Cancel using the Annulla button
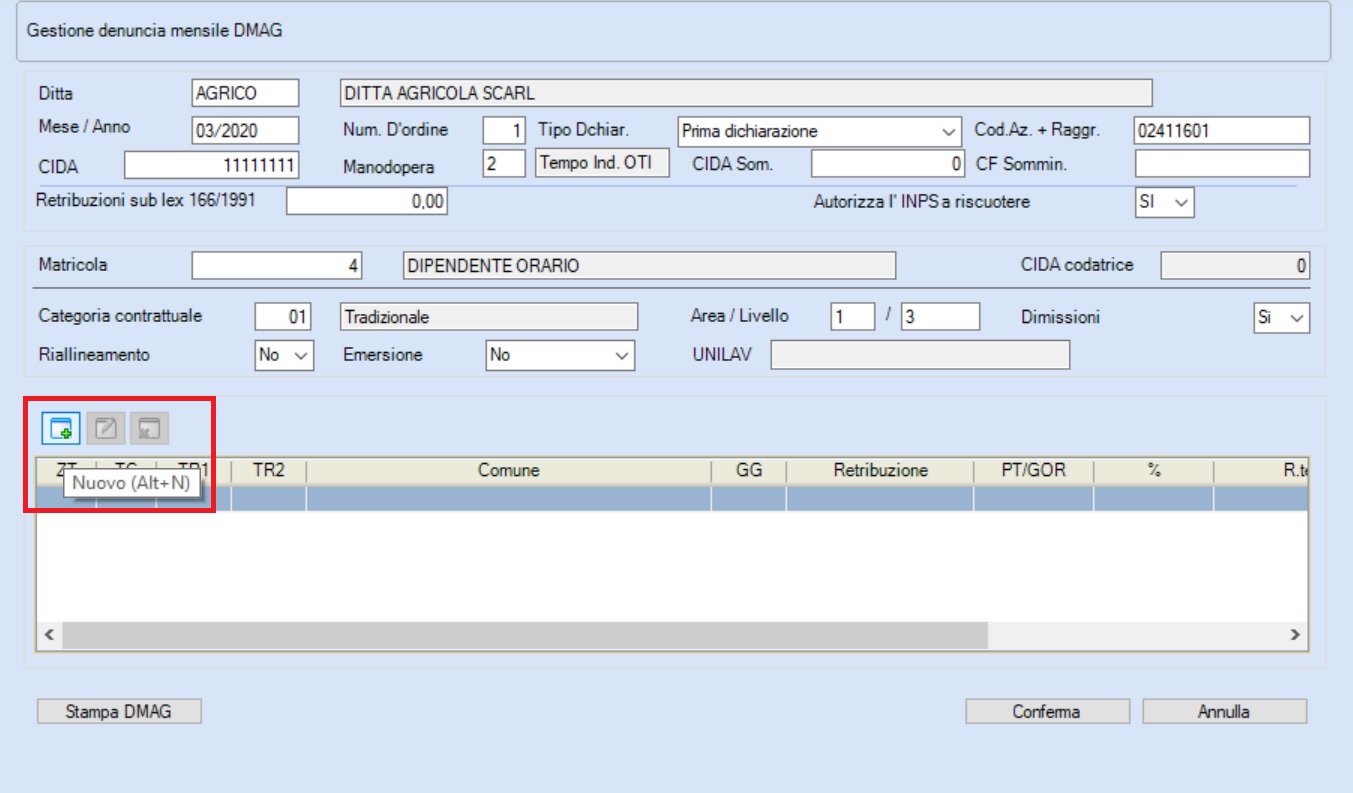The image size is (1353, 793). point(1224,712)
